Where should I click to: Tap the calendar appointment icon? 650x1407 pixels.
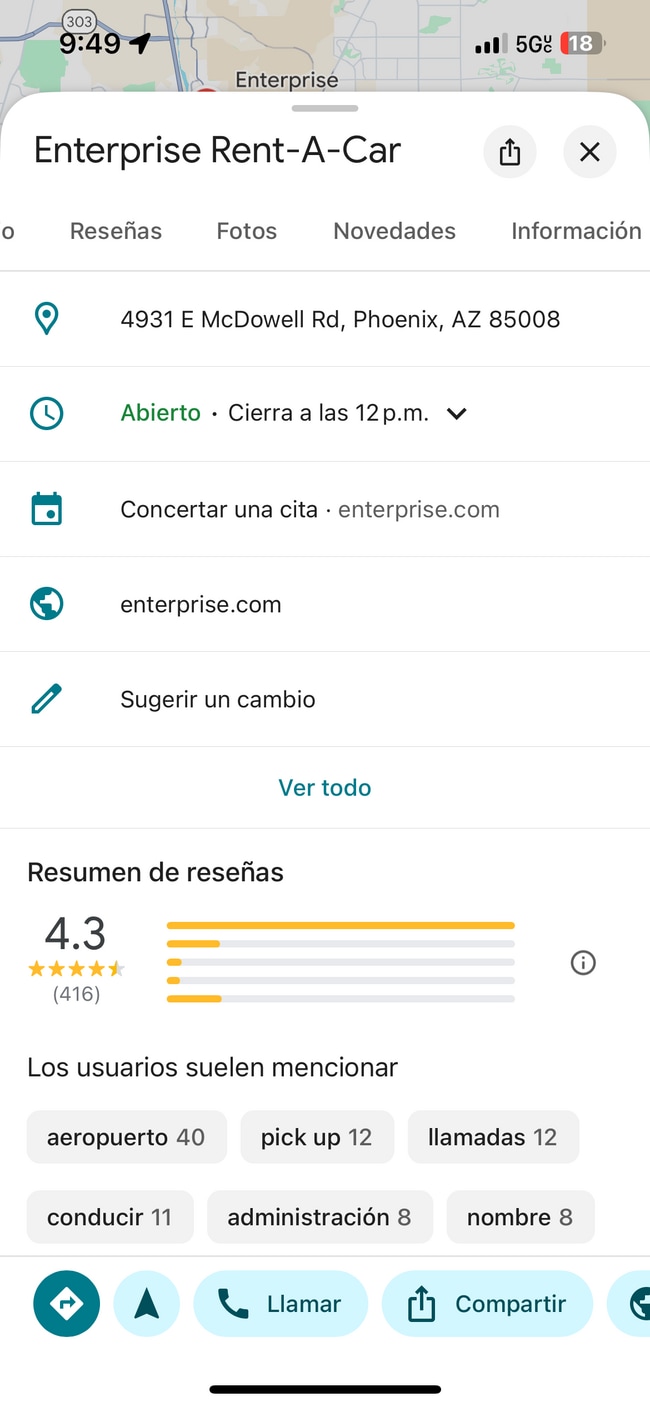click(47, 509)
